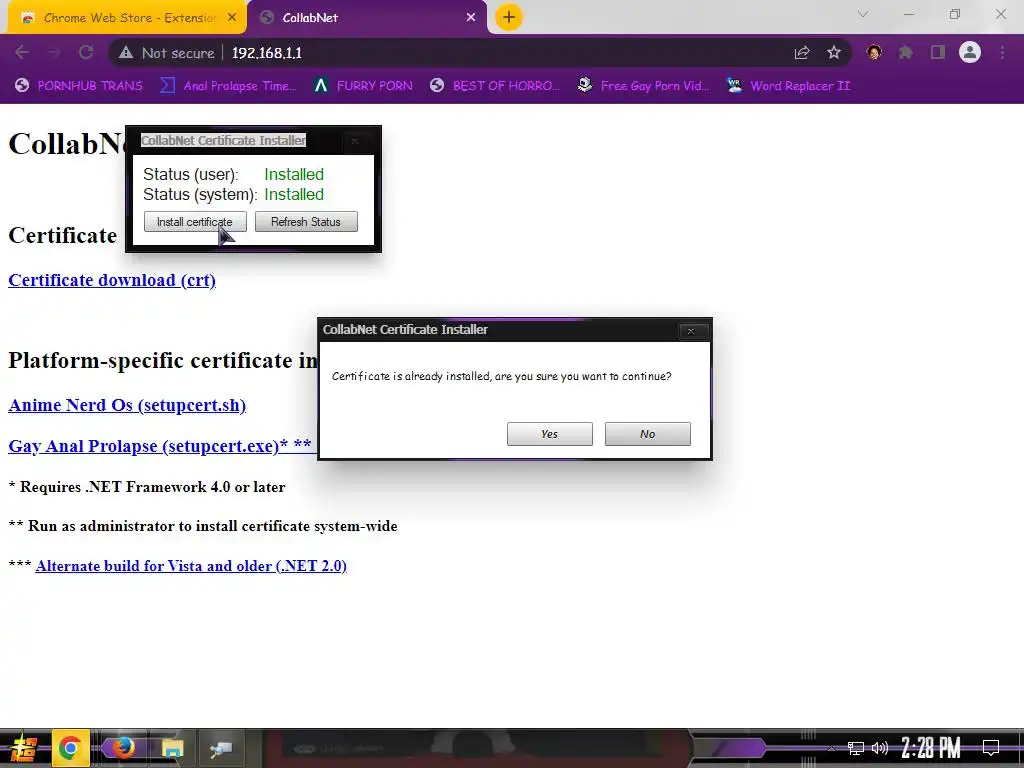Click the certificate installer app taskbar icon

point(221,748)
